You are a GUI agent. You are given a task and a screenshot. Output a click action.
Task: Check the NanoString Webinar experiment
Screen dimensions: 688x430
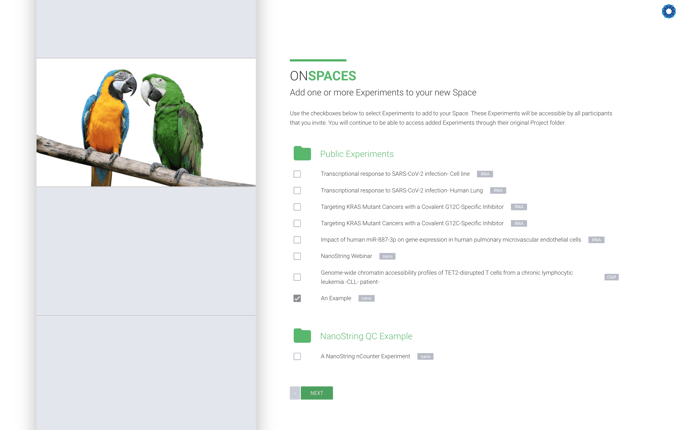point(297,256)
